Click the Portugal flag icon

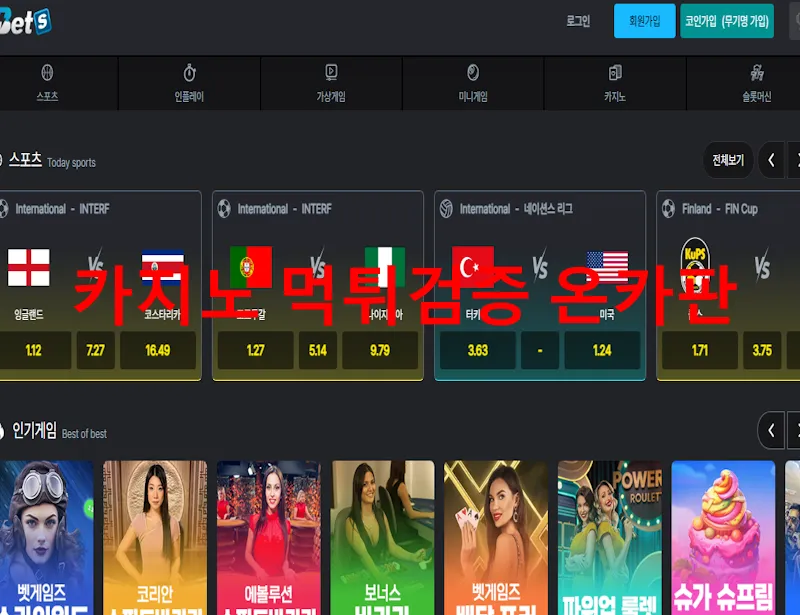point(251,267)
